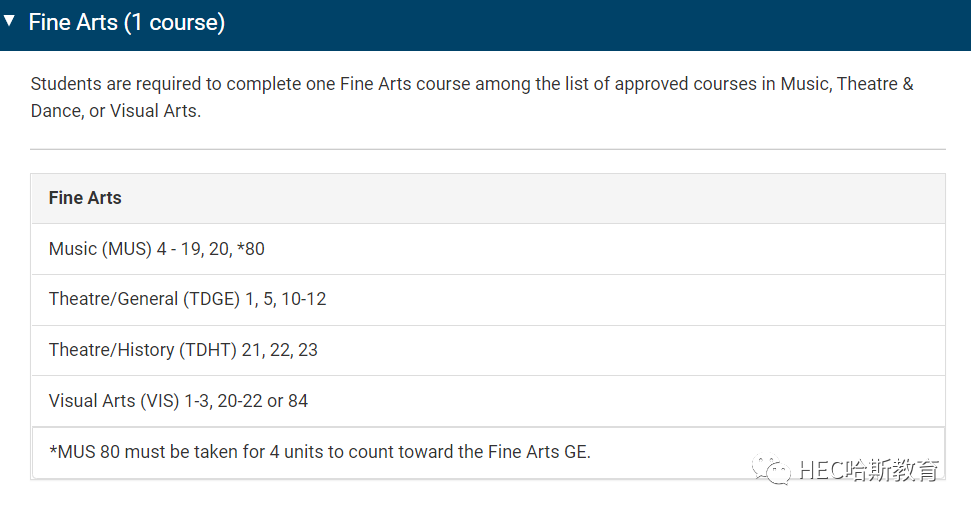The height and width of the screenshot is (513, 971).
Task: Select the Visual Arts (VIS) row
Action: (488, 401)
